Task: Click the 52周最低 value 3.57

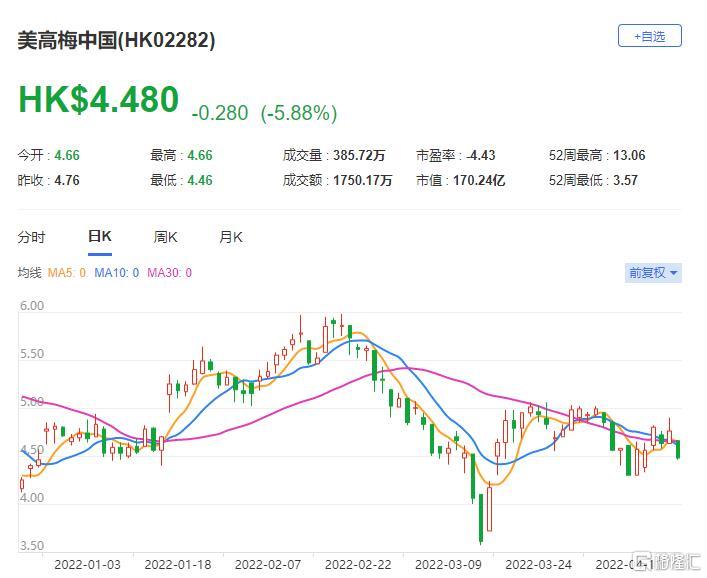Action: pyautogui.click(x=625, y=180)
